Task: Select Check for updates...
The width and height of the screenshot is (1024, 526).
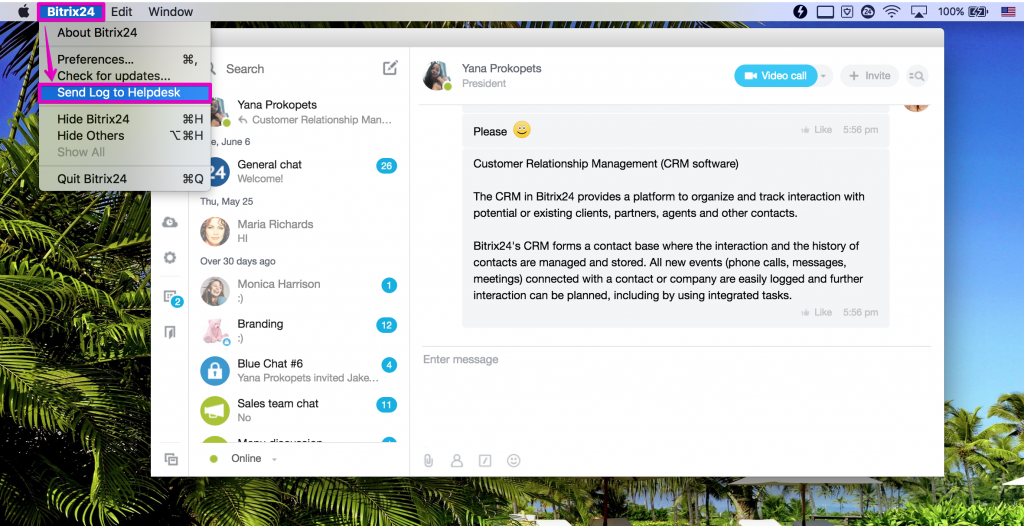Action: pyautogui.click(x=125, y=76)
